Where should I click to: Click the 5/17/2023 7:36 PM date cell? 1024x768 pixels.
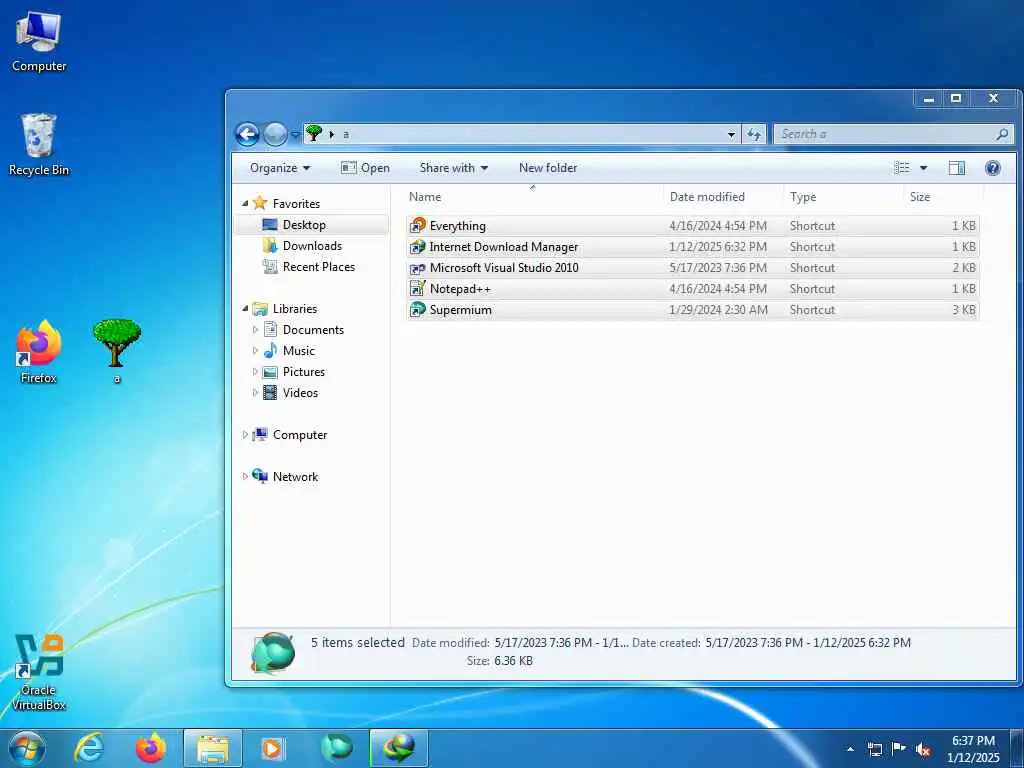(718, 268)
